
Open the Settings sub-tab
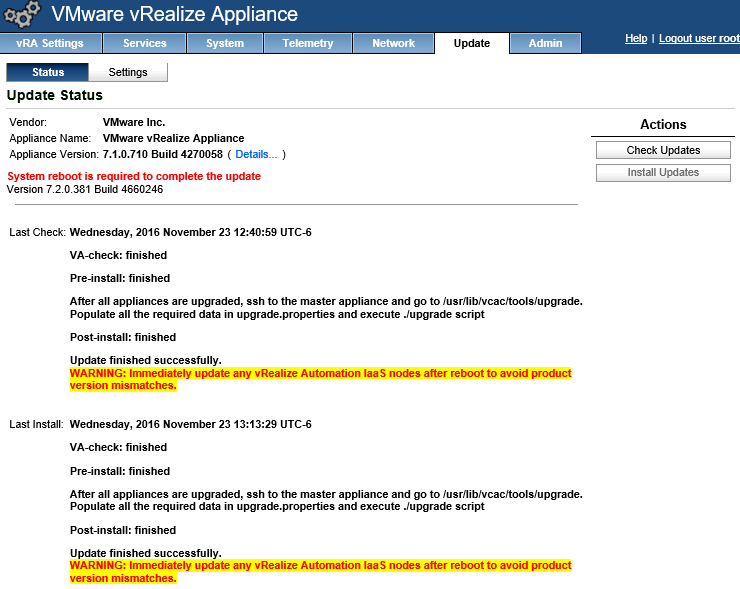[x=128, y=72]
